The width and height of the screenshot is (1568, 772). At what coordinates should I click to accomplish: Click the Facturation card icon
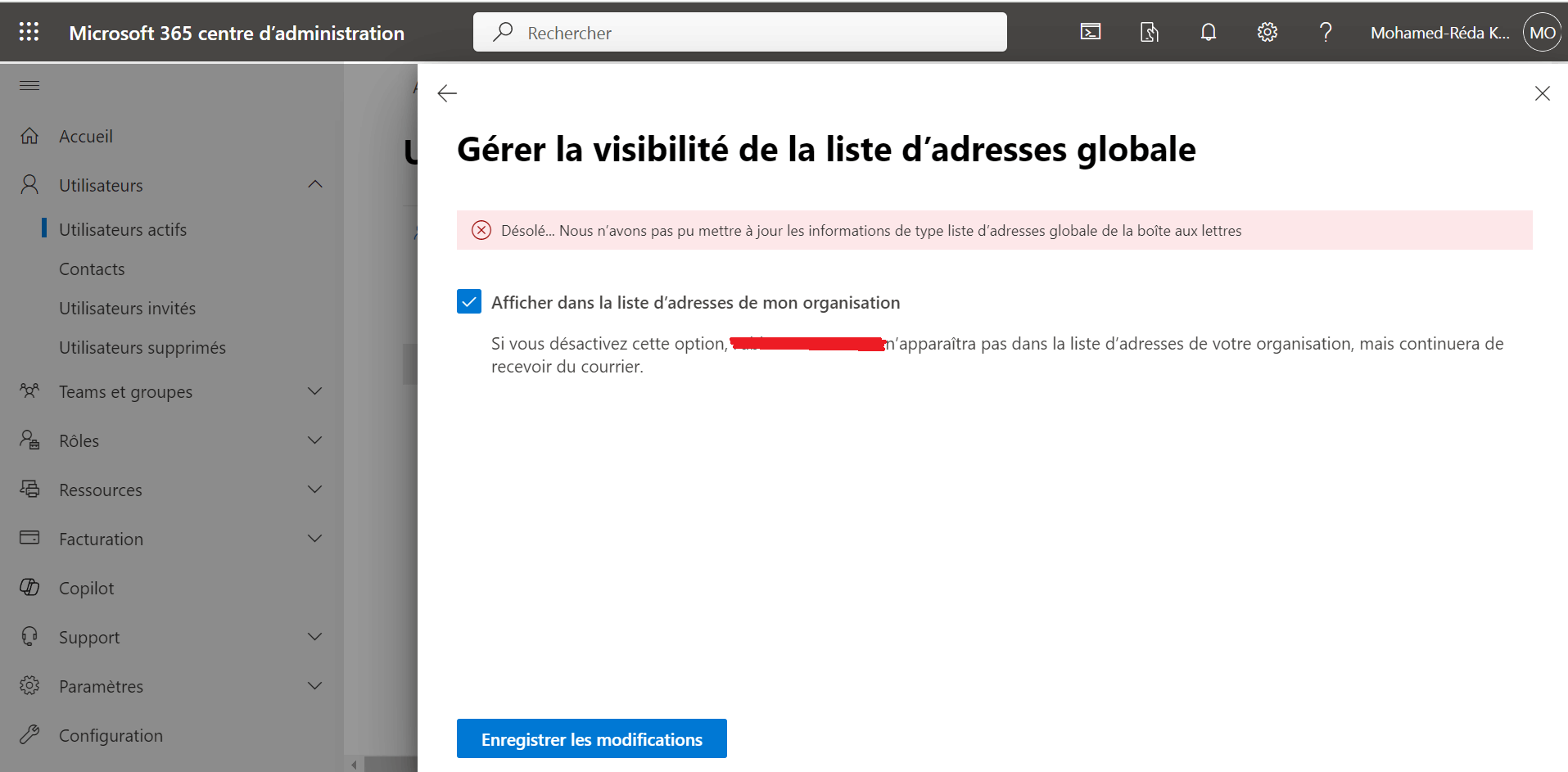tap(29, 538)
